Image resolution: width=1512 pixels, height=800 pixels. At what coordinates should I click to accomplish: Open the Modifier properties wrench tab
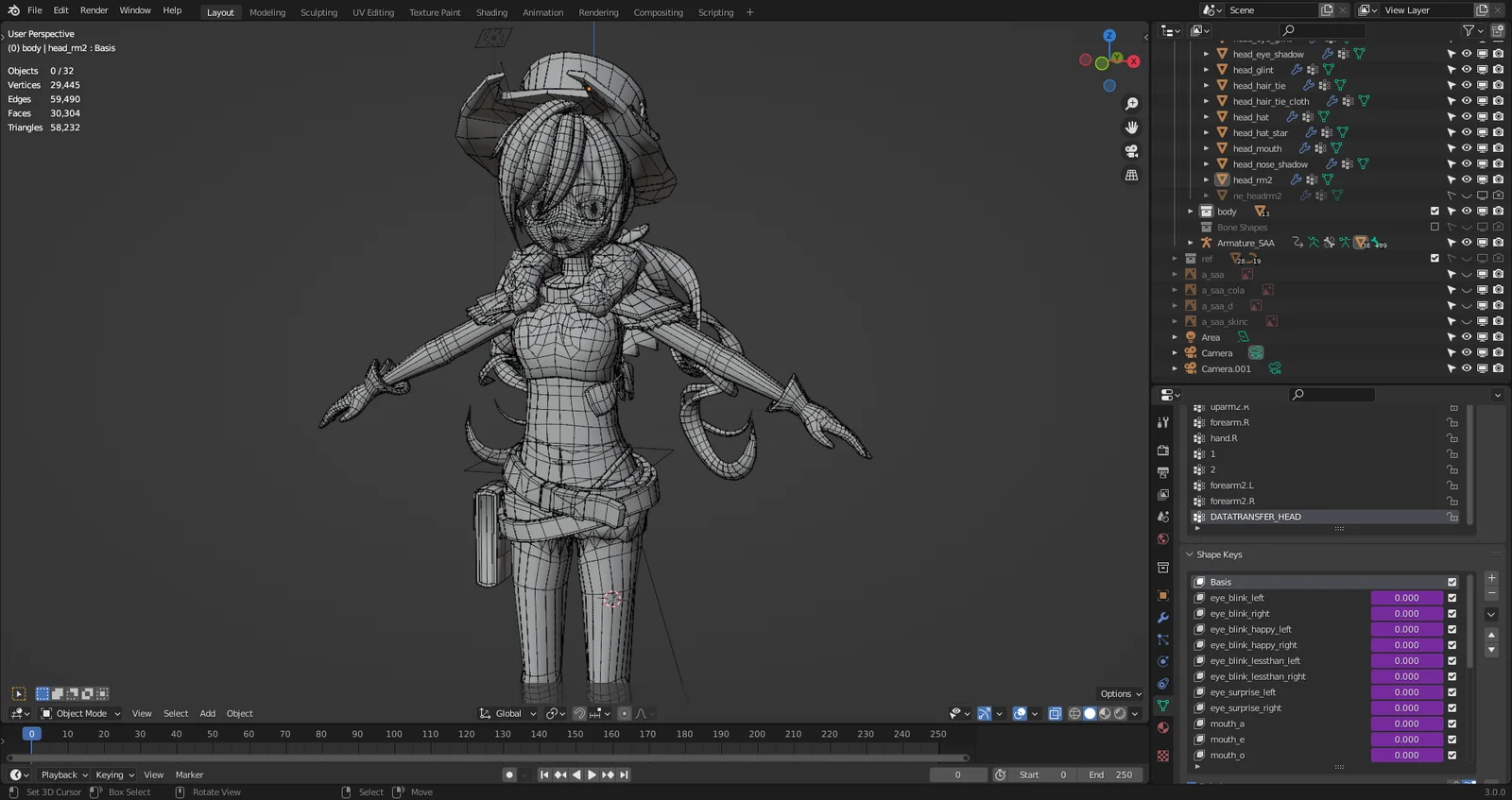pyautogui.click(x=1163, y=618)
